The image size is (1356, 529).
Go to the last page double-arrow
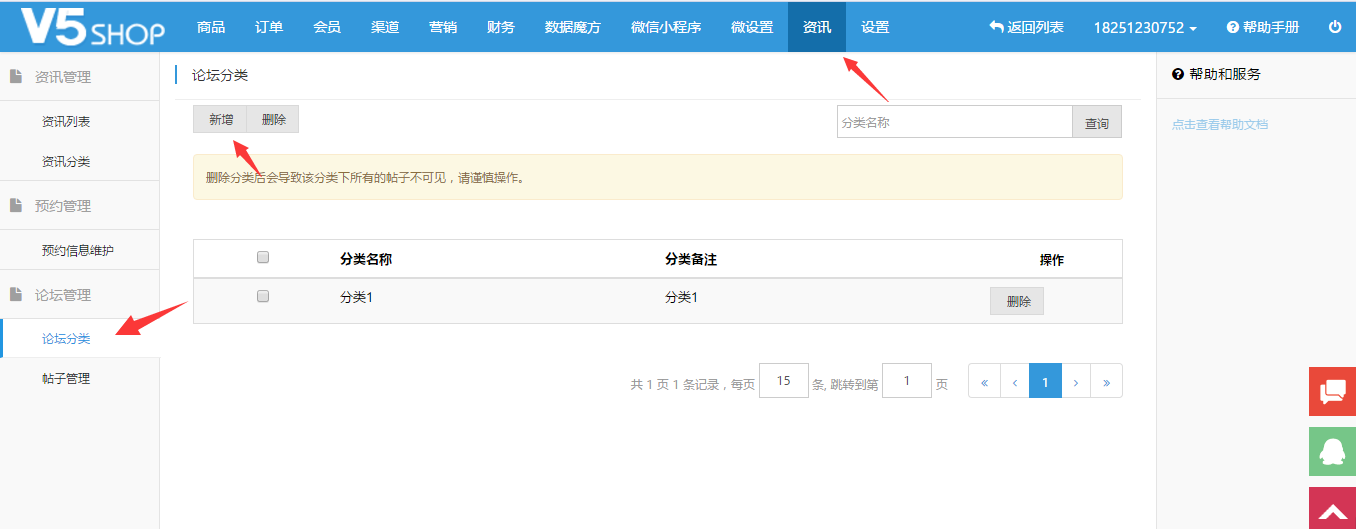[x=1106, y=381]
